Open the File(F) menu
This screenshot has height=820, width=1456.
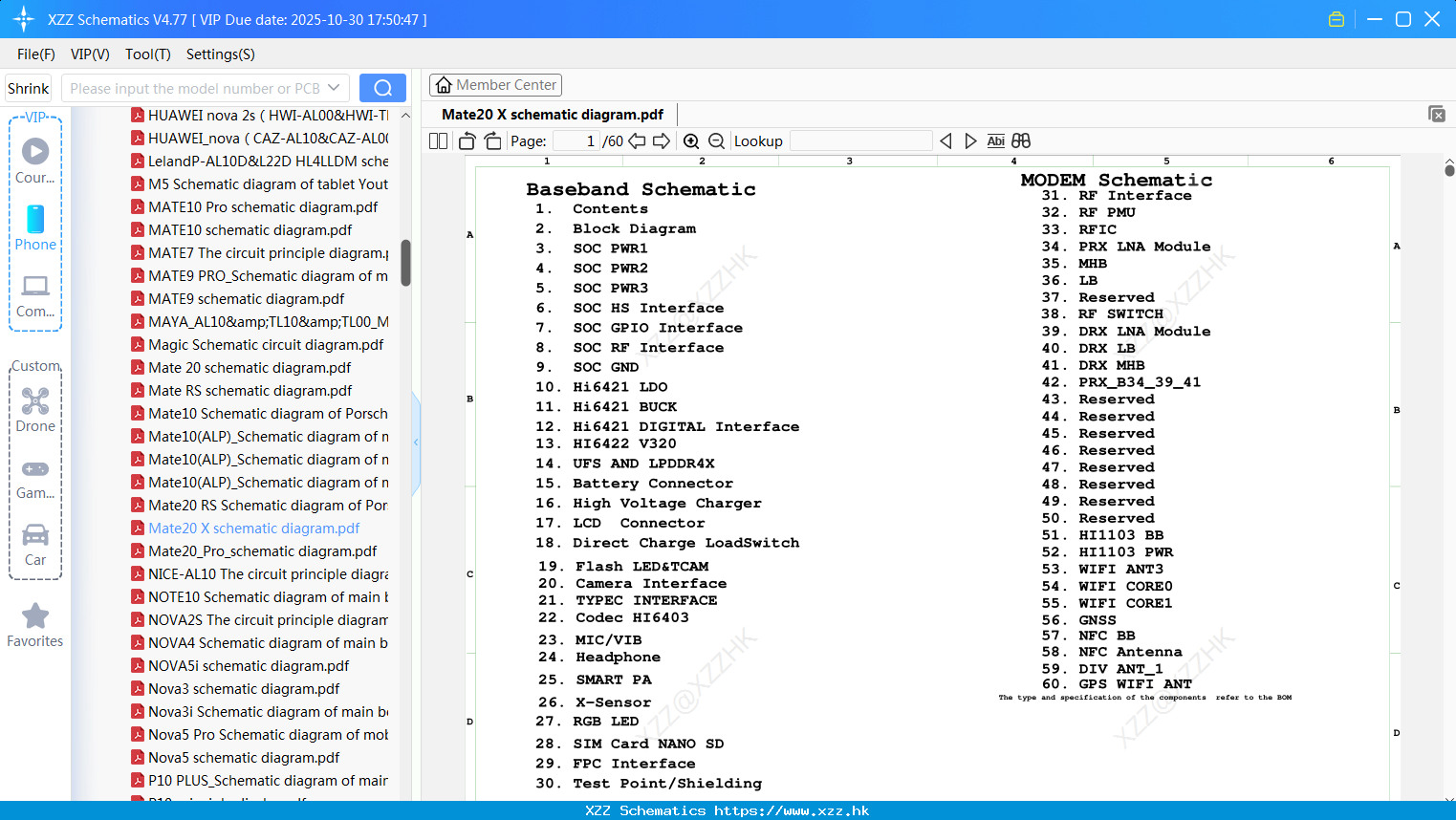(36, 54)
